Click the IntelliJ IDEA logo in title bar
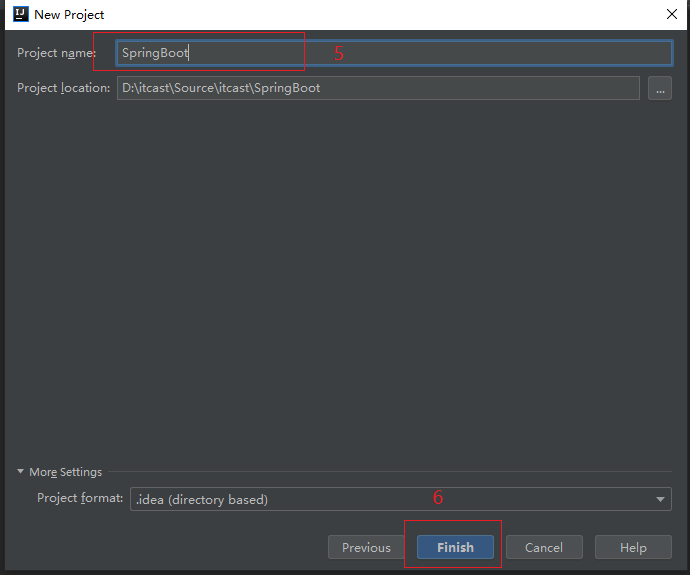Viewport: 690px width, 575px height. [x=20, y=15]
